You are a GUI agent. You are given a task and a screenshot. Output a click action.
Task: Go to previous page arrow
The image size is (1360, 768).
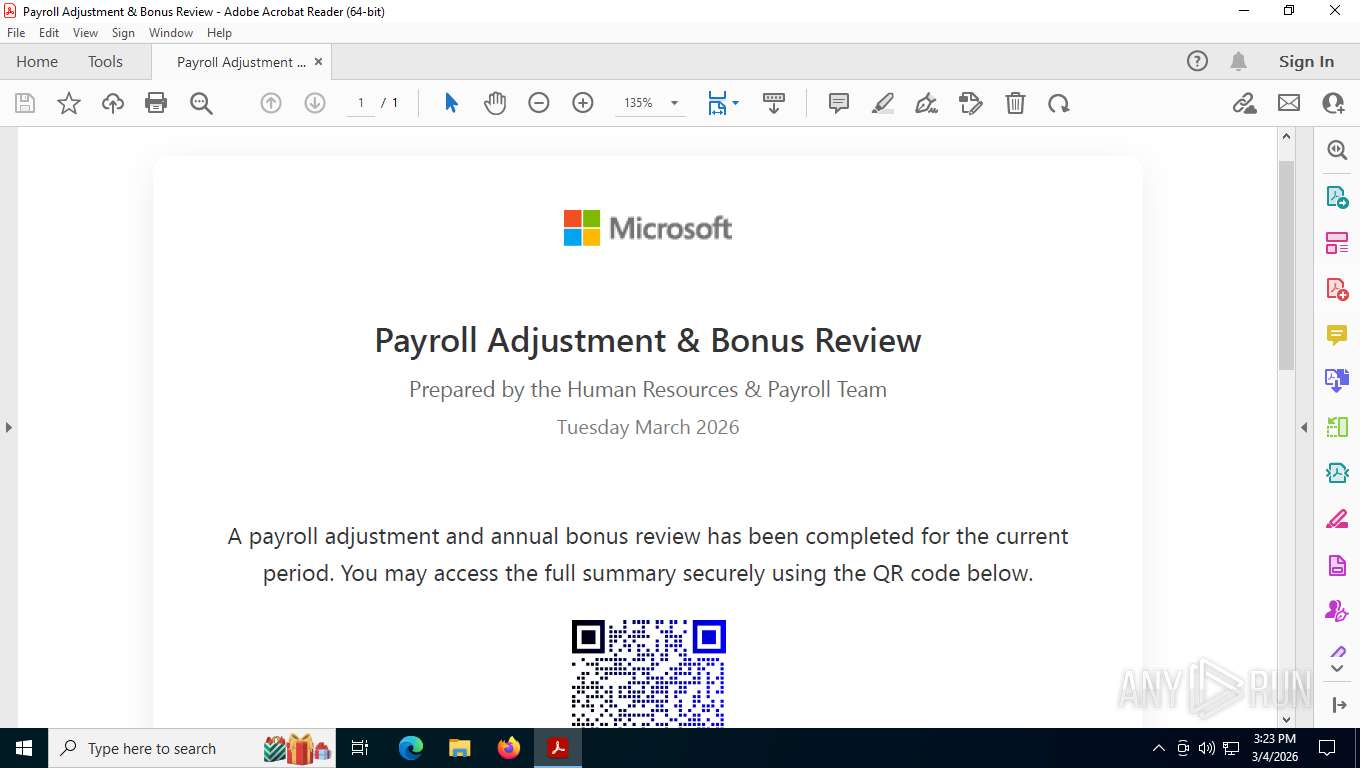tap(271, 103)
